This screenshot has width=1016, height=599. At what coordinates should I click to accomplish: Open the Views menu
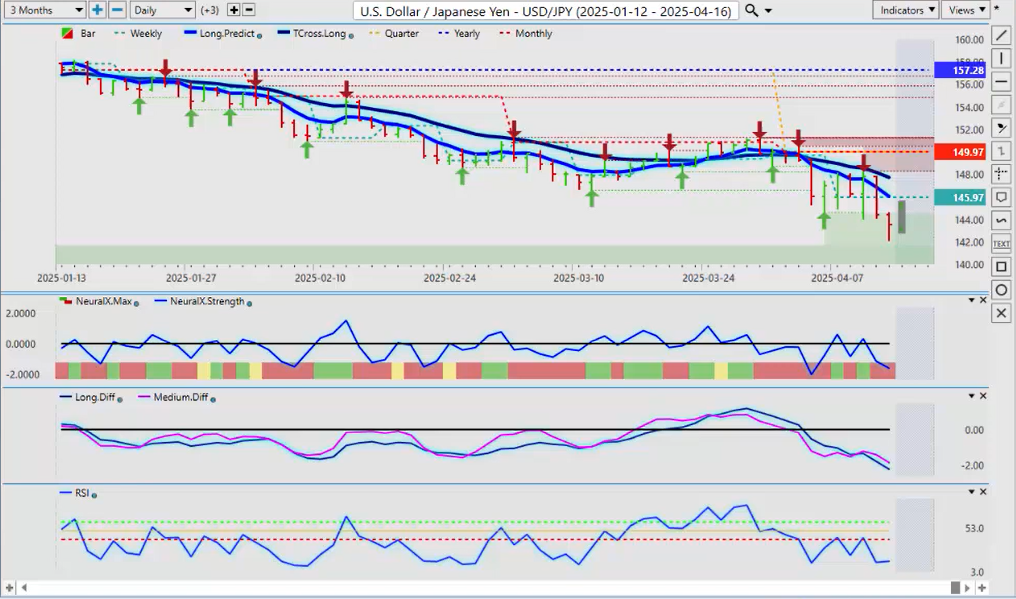point(965,10)
